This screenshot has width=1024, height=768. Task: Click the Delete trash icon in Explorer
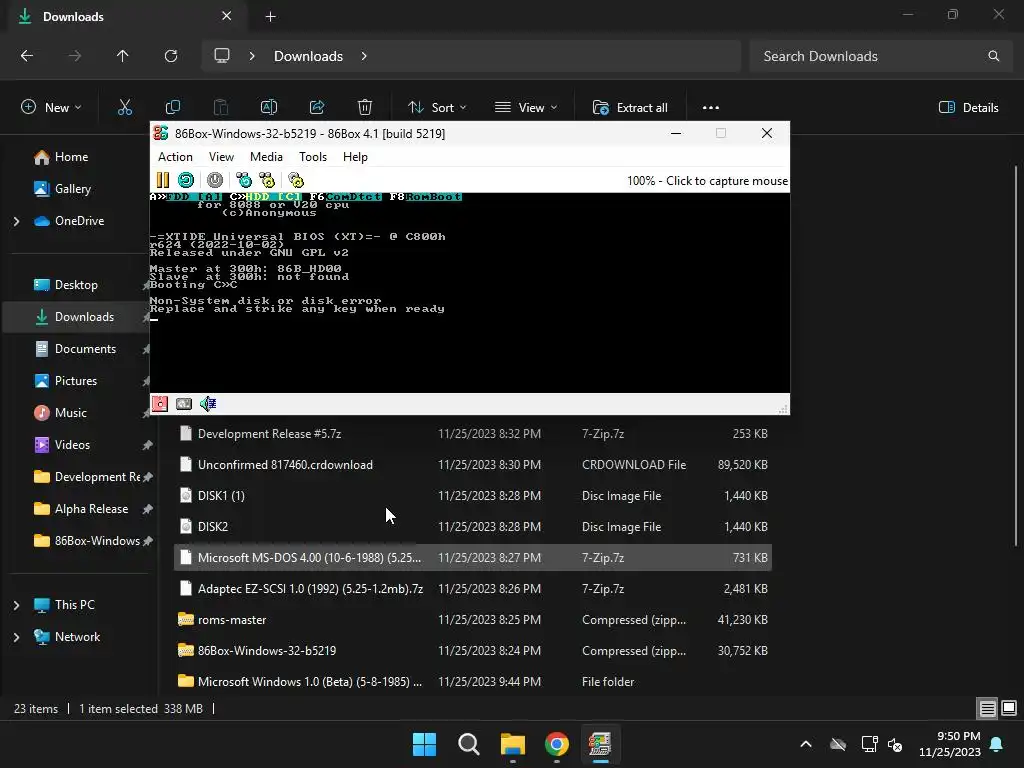click(365, 108)
